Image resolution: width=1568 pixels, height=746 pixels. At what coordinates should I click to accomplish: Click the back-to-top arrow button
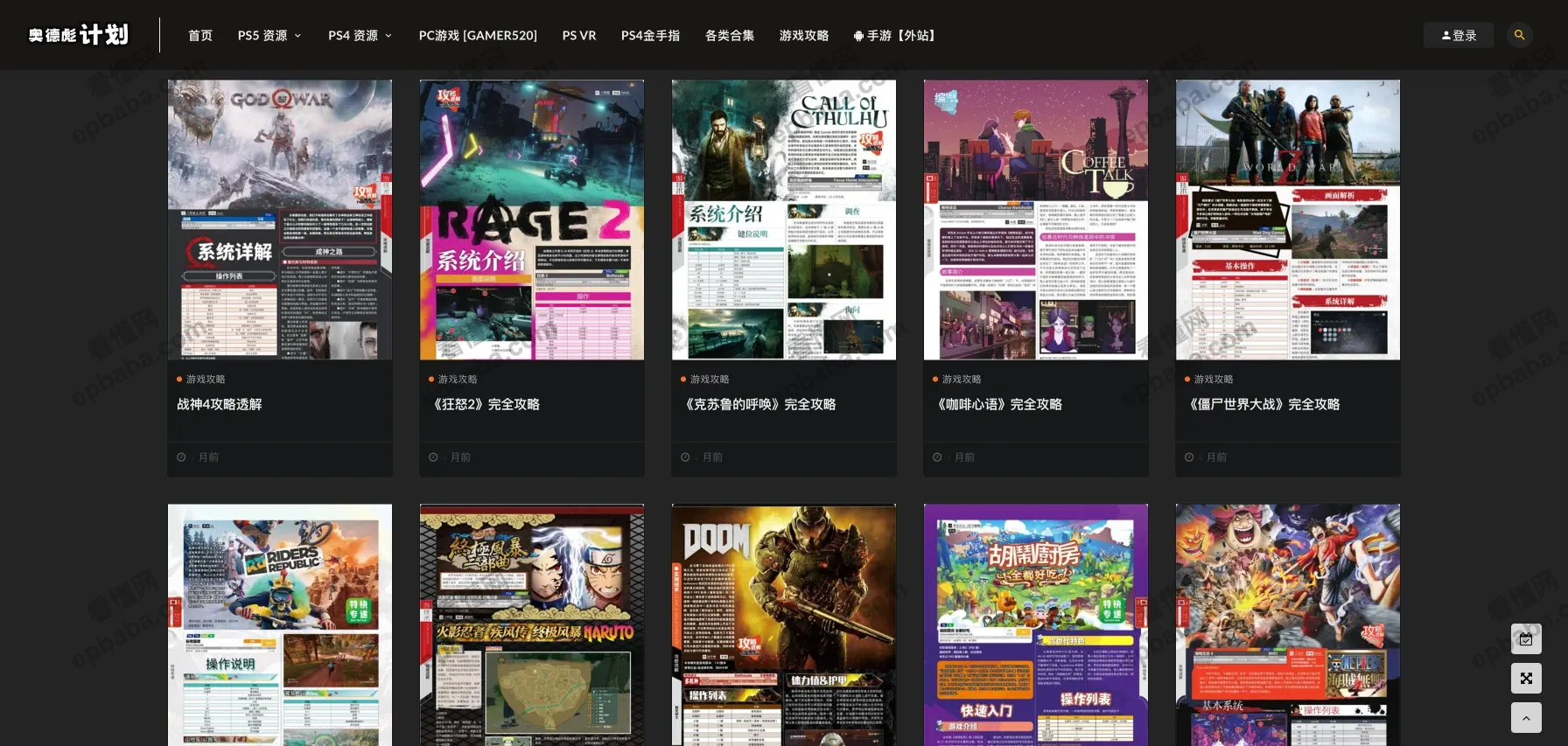[1526, 718]
